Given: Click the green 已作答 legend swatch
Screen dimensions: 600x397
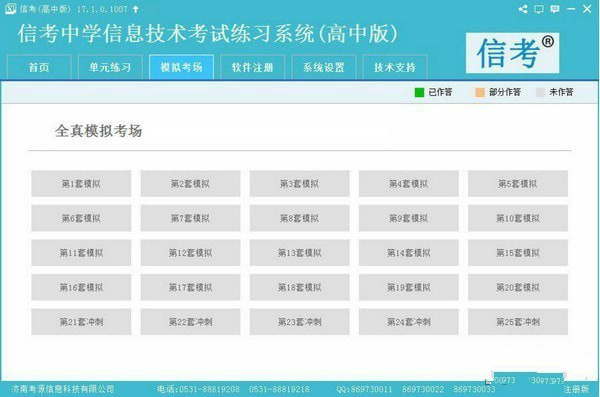Looking at the screenshot, I should (419, 92).
